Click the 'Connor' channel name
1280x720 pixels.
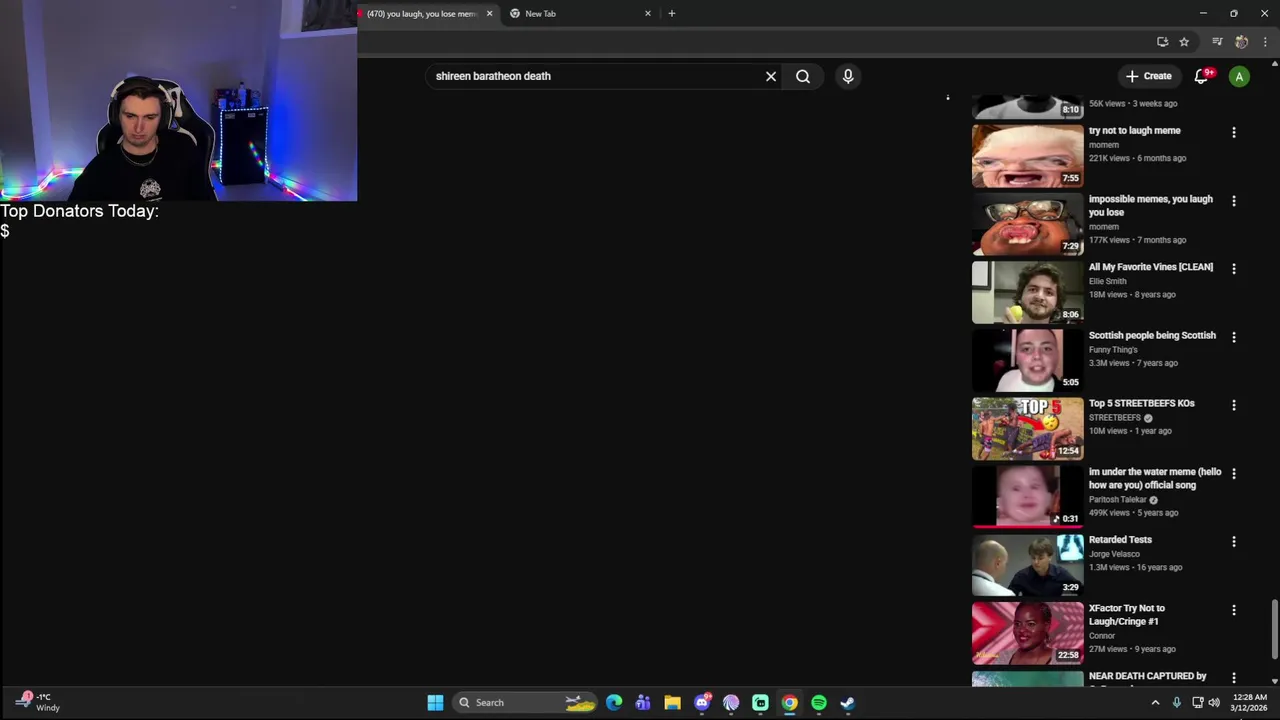[x=1101, y=636]
